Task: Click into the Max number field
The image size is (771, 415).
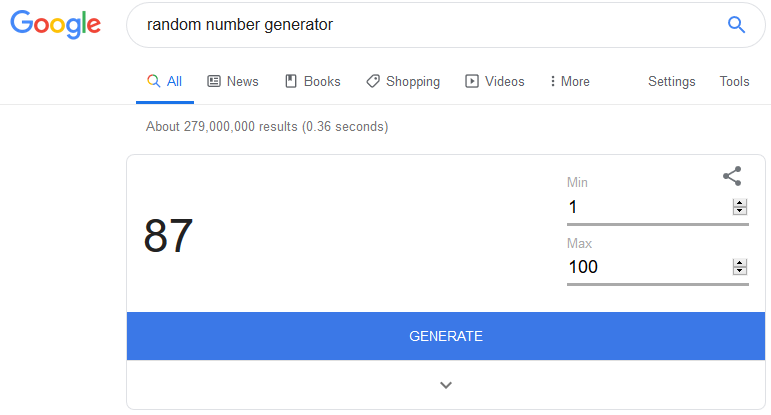Action: (x=645, y=267)
